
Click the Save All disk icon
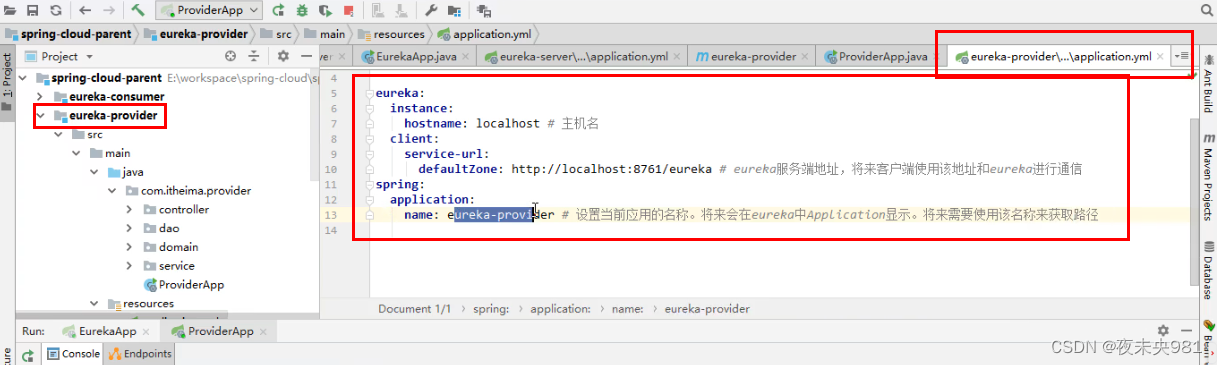[x=33, y=10]
